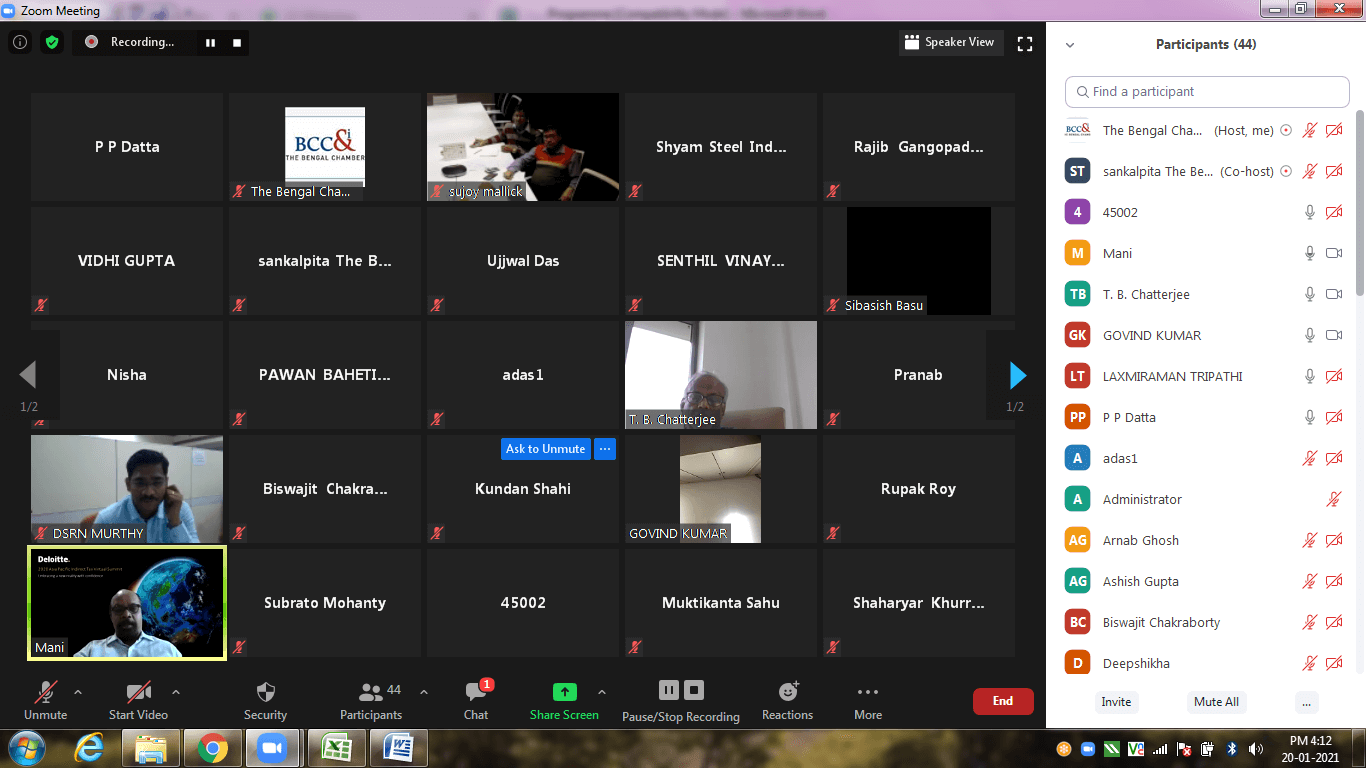Viewport: 1366px width, 768px height.
Task: Select sujoy mallick's video tile
Action: coord(523,147)
